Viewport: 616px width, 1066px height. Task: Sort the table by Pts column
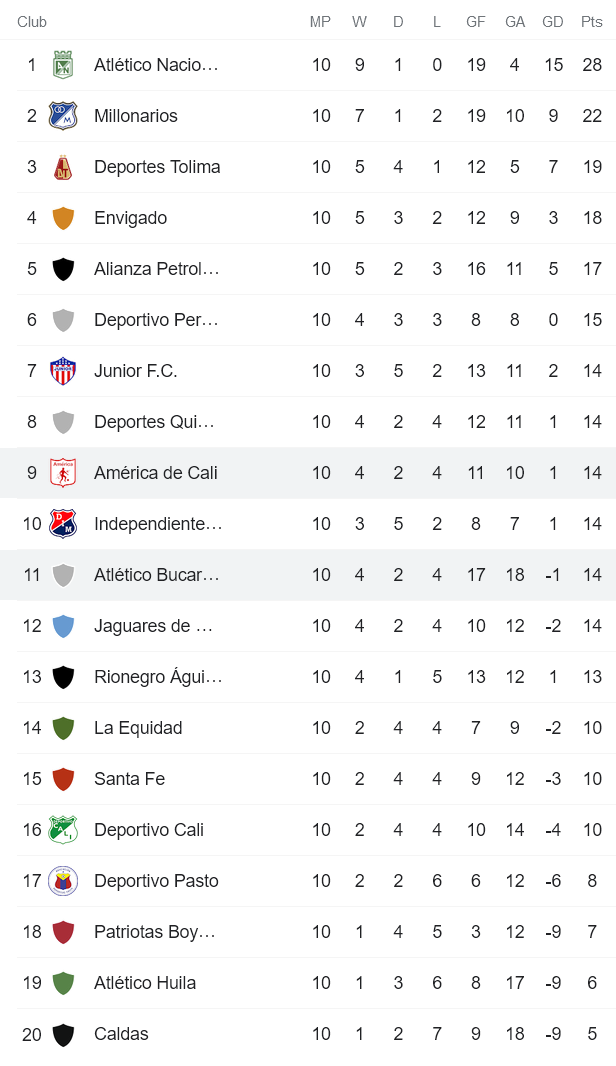pyautogui.click(x=591, y=20)
